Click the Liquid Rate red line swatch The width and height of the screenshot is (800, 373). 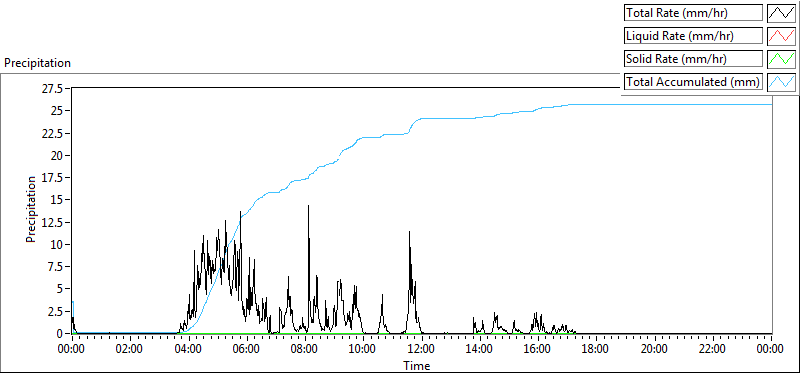[x=782, y=35]
